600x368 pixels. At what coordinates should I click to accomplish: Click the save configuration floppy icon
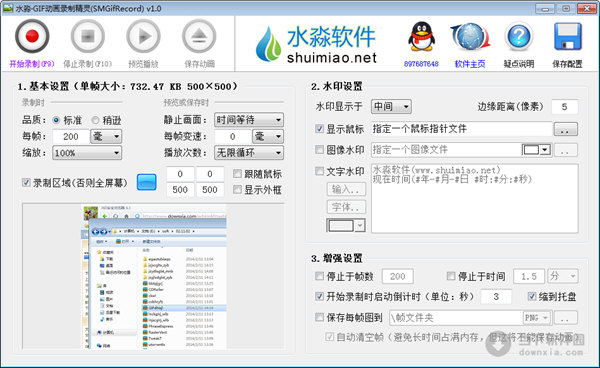pyautogui.click(x=568, y=37)
